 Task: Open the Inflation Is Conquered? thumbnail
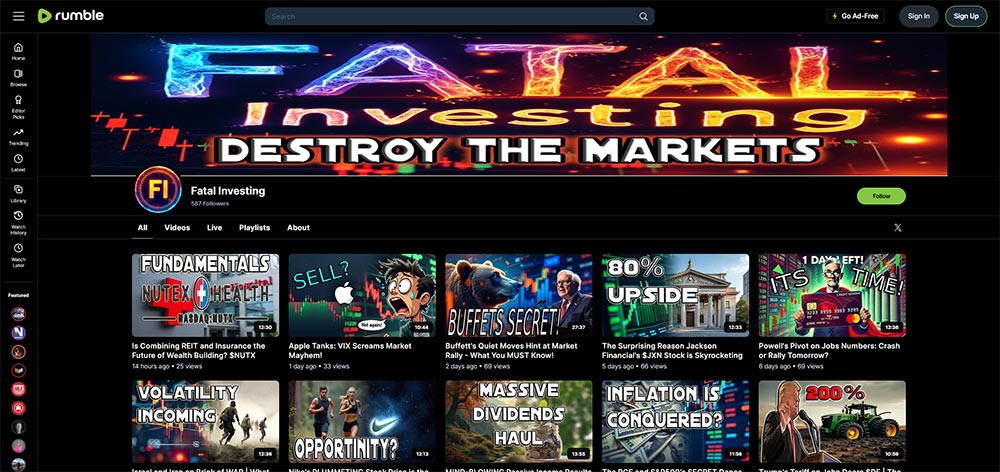click(675, 422)
